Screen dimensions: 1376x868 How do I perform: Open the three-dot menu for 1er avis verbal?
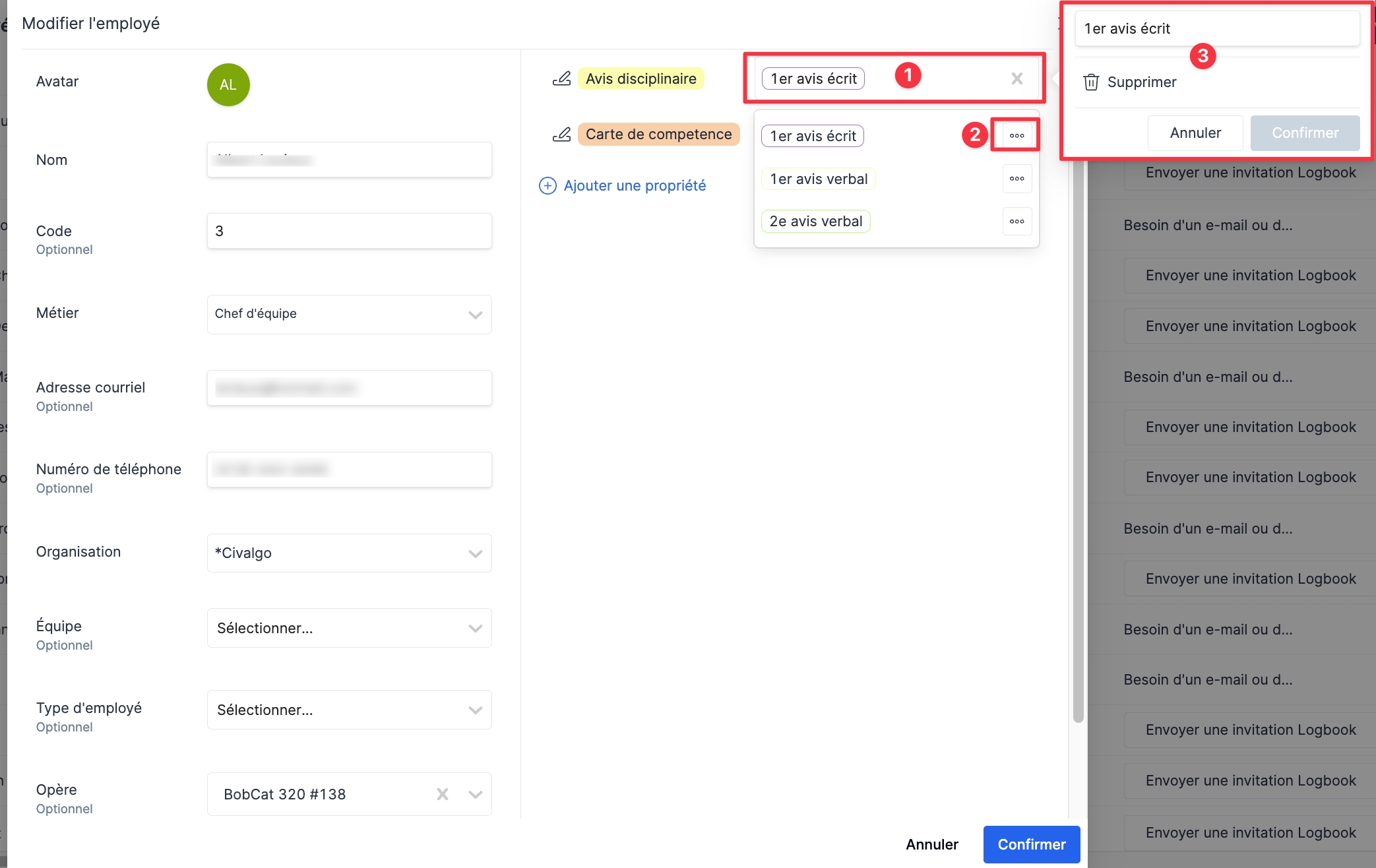click(1016, 179)
